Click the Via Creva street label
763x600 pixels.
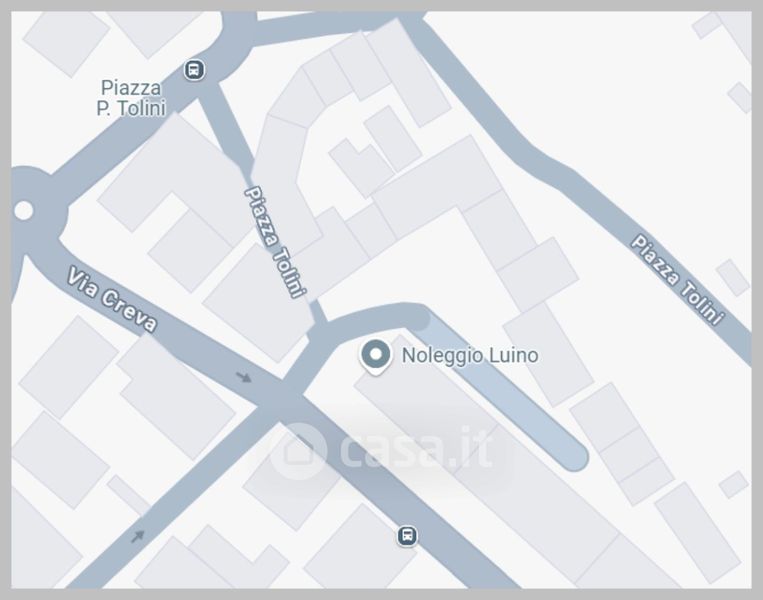[x=112, y=300]
